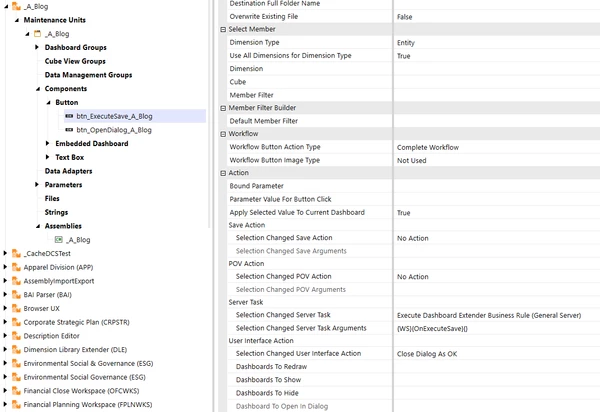600x412 pixels.
Task: Select Data Adapters node
Action: pyautogui.click(x=68, y=171)
